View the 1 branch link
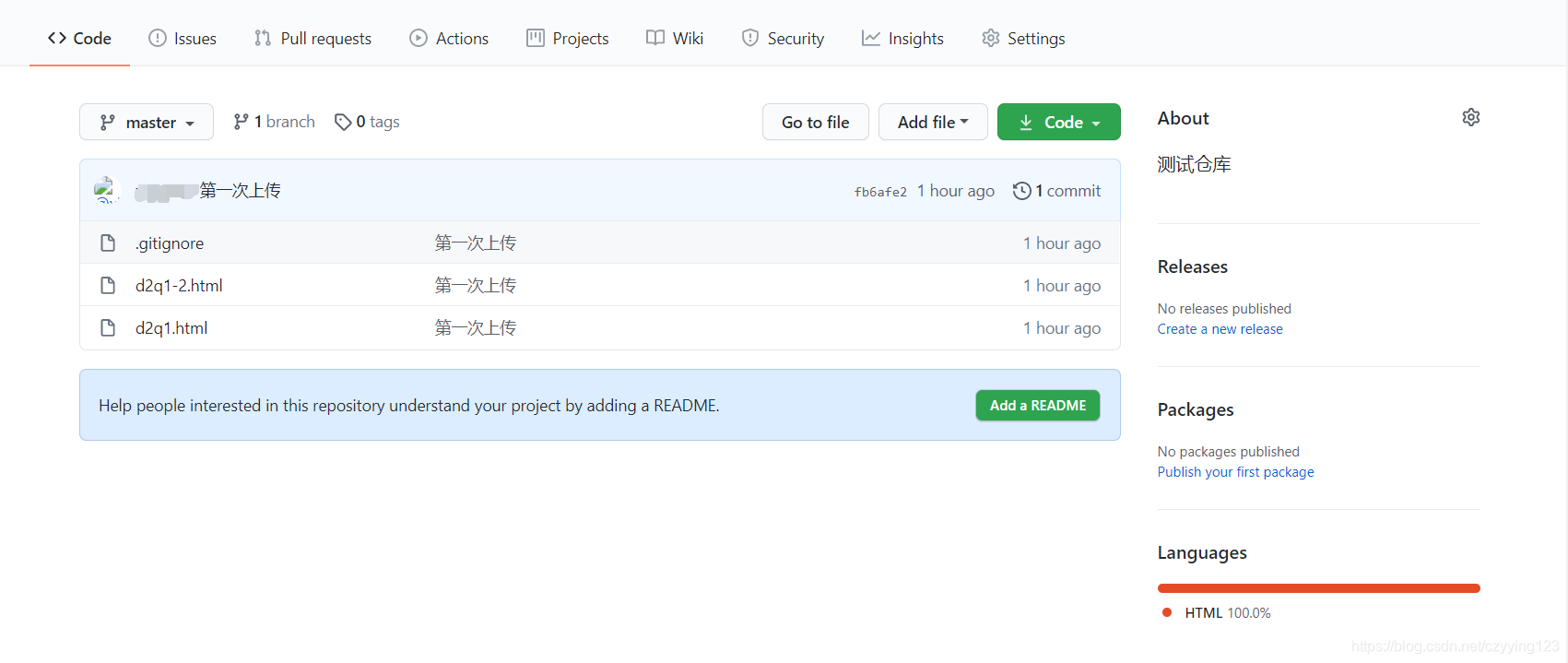 coord(274,122)
